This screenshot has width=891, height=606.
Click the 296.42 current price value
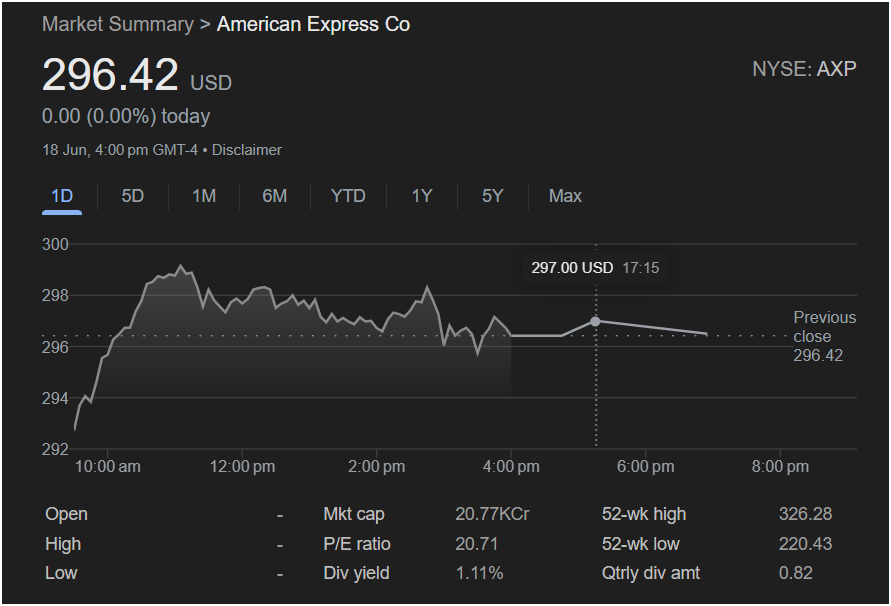pyautogui.click(x=110, y=74)
